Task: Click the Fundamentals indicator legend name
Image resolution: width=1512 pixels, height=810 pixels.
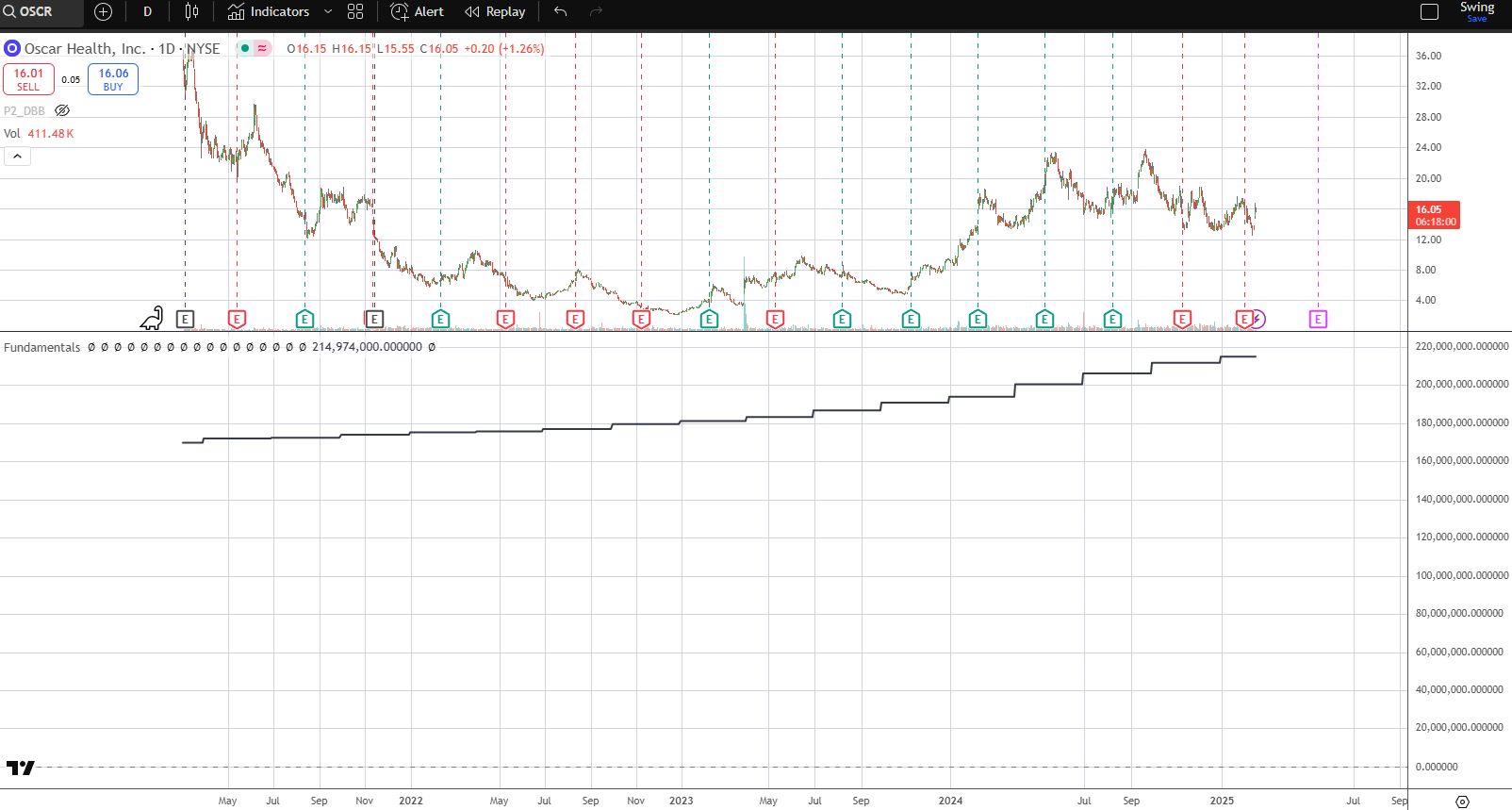Action: coord(42,347)
